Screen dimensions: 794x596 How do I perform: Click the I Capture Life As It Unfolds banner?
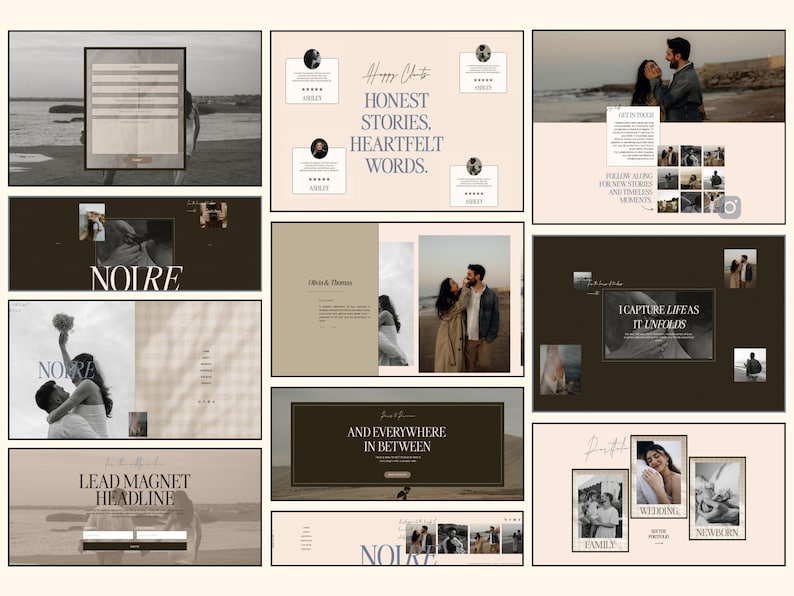coord(659,325)
